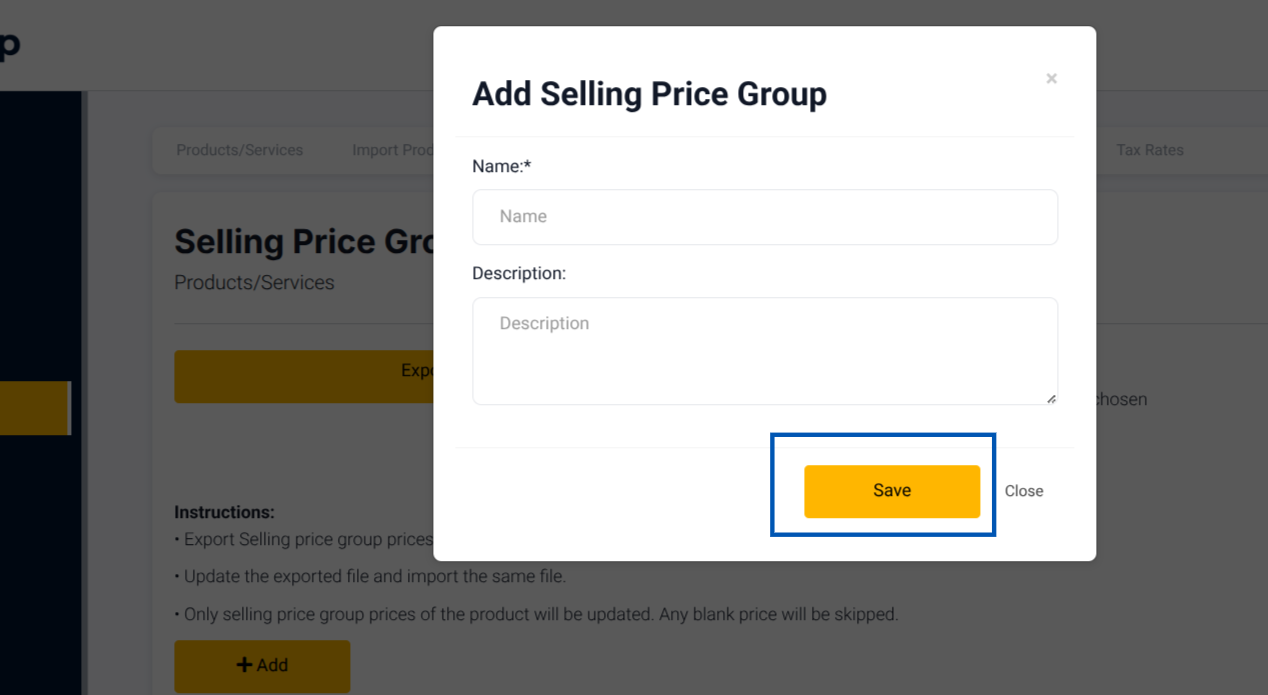Click the Products/Services subtitle under the heading
Image resolution: width=1268 pixels, height=695 pixels.
pyautogui.click(x=254, y=283)
